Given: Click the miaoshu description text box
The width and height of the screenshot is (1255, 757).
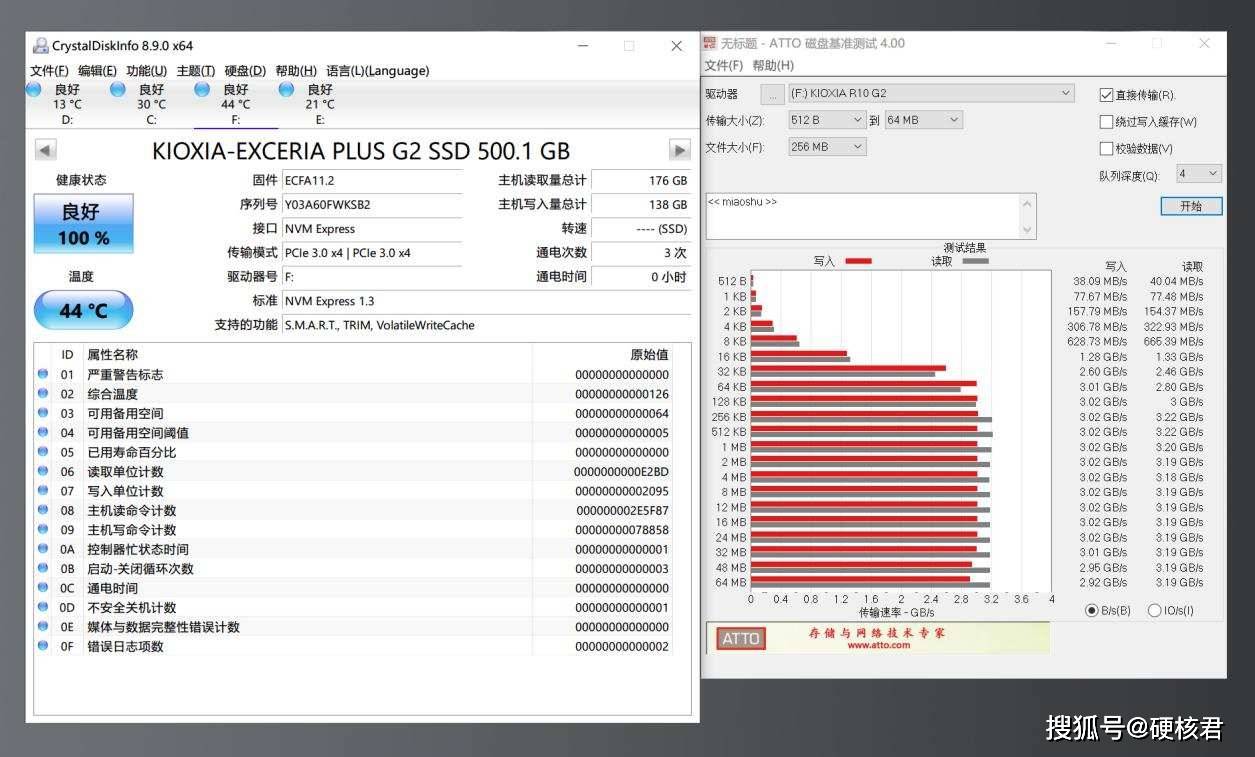Looking at the screenshot, I should tap(863, 216).
